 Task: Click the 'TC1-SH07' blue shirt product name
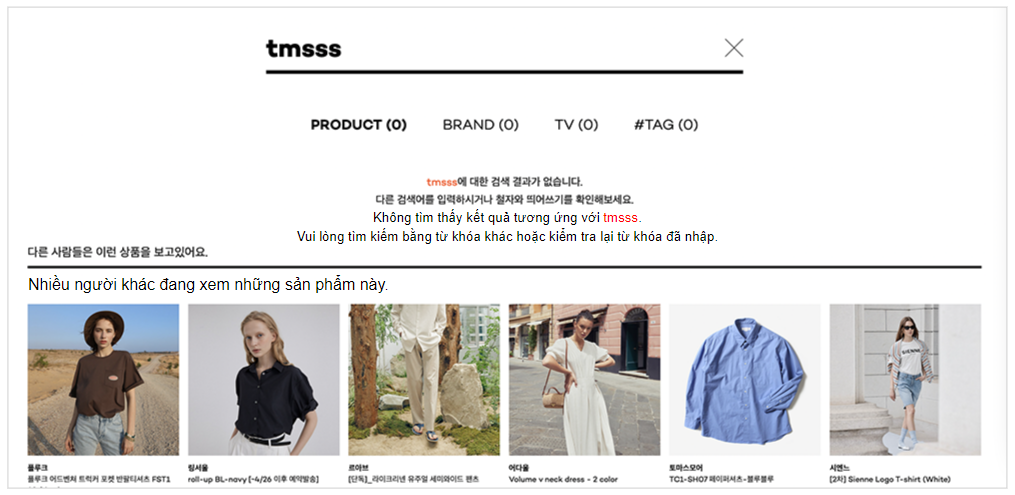click(721, 479)
